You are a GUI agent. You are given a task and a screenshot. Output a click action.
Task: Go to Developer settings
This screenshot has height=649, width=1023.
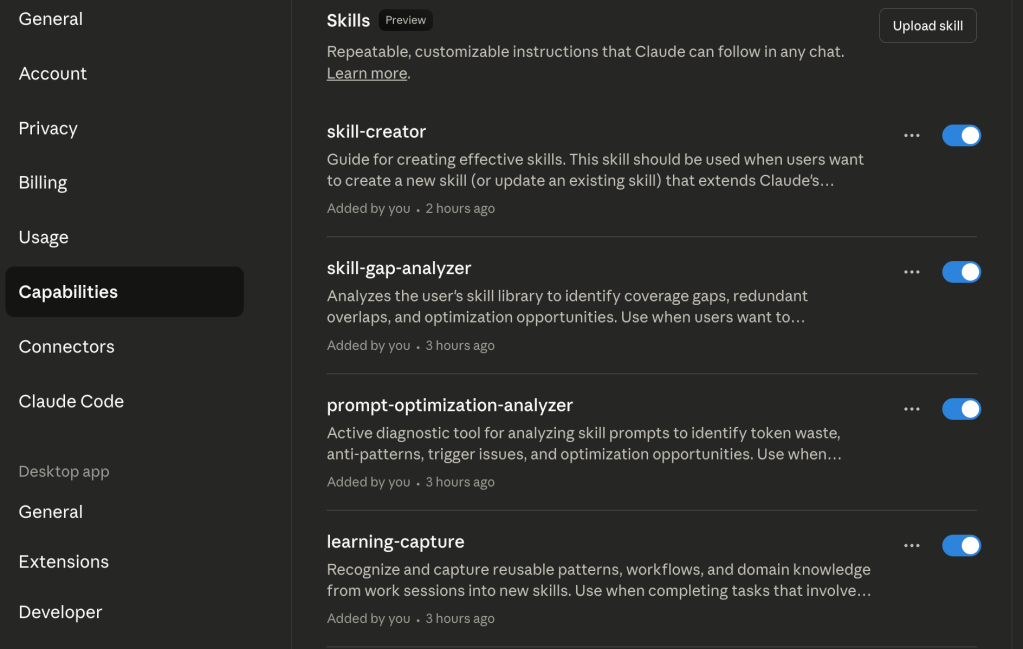60,612
